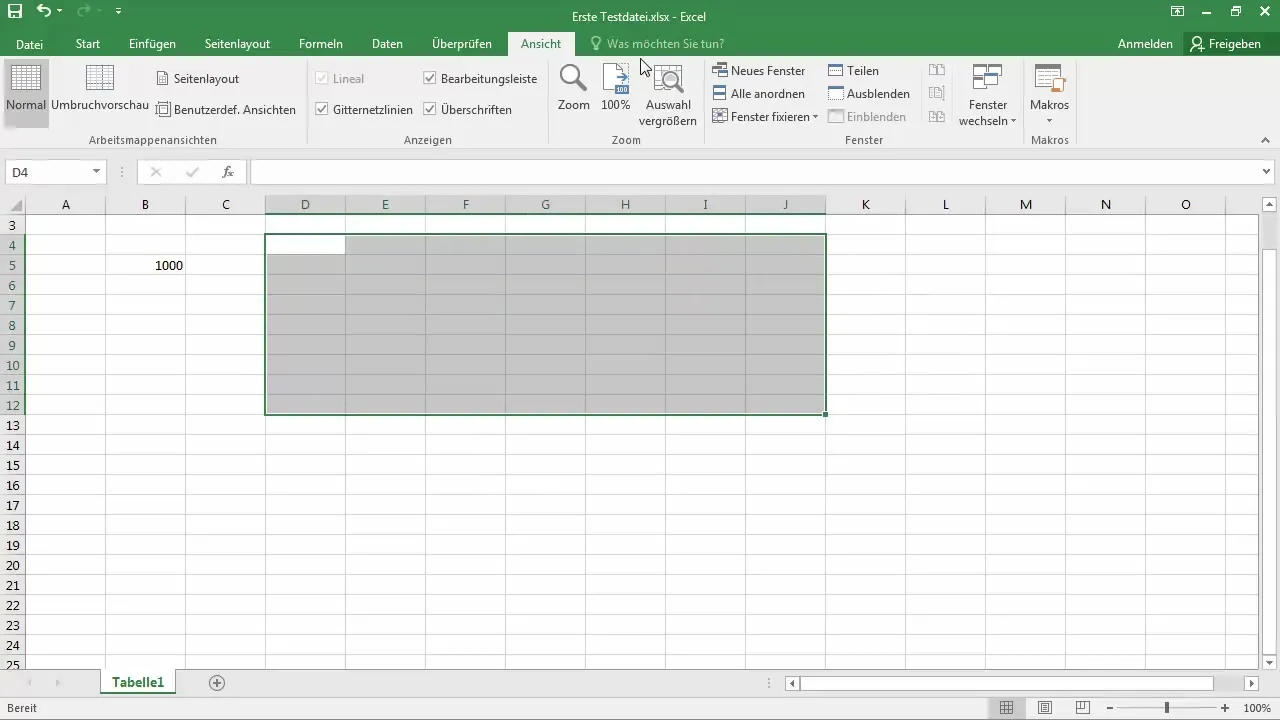The image size is (1280, 720).
Task: Click Anmelden to sign in
Action: coord(1145,44)
